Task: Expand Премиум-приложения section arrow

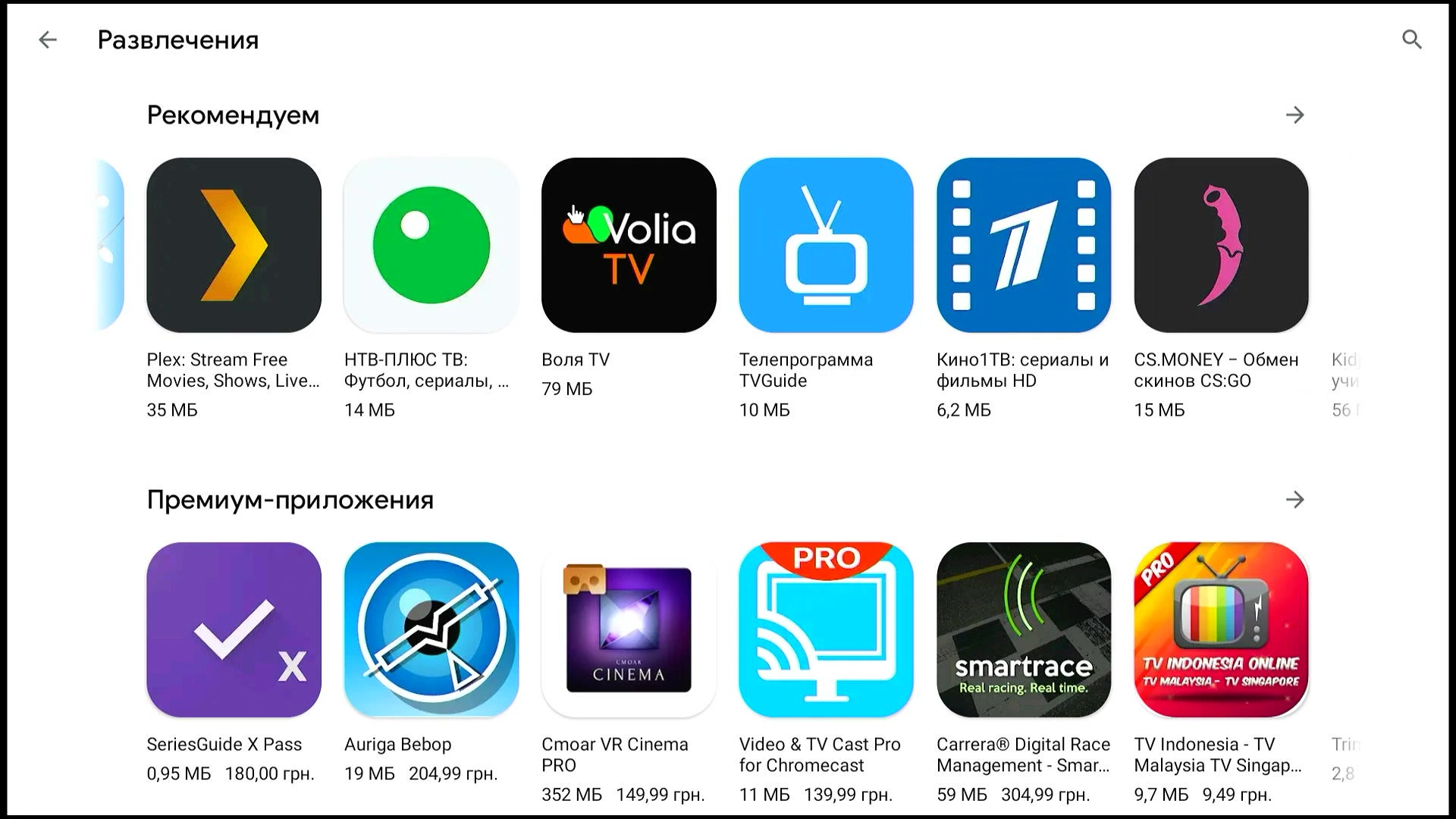Action: click(1295, 499)
